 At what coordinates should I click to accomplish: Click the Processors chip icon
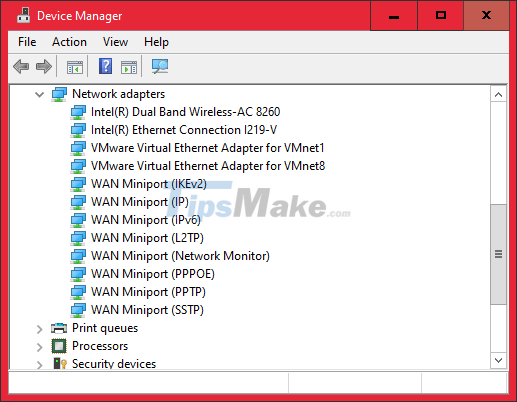pos(59,346)
